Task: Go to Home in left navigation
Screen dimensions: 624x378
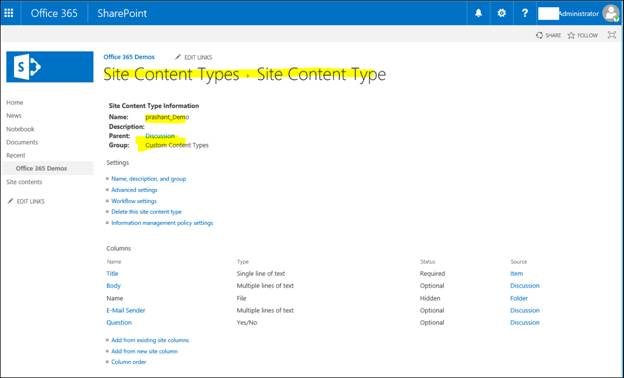Action: (15, 102)
